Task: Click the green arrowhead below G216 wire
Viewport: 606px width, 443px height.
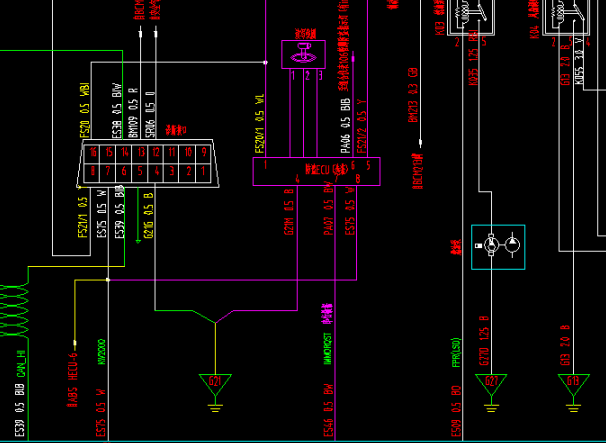Action: tap(138, 241)
